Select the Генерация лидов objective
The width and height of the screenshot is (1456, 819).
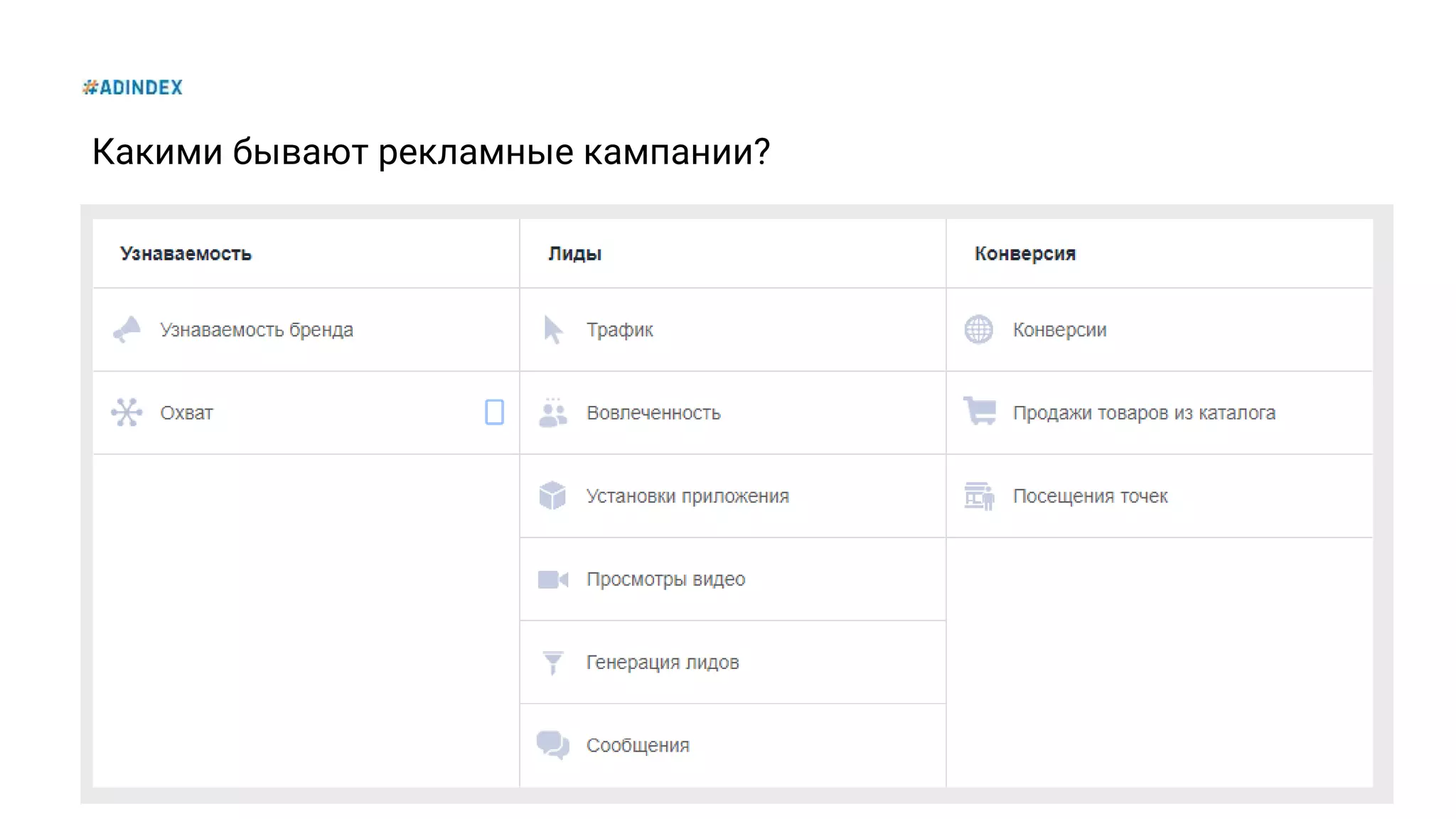coord(733,663)
